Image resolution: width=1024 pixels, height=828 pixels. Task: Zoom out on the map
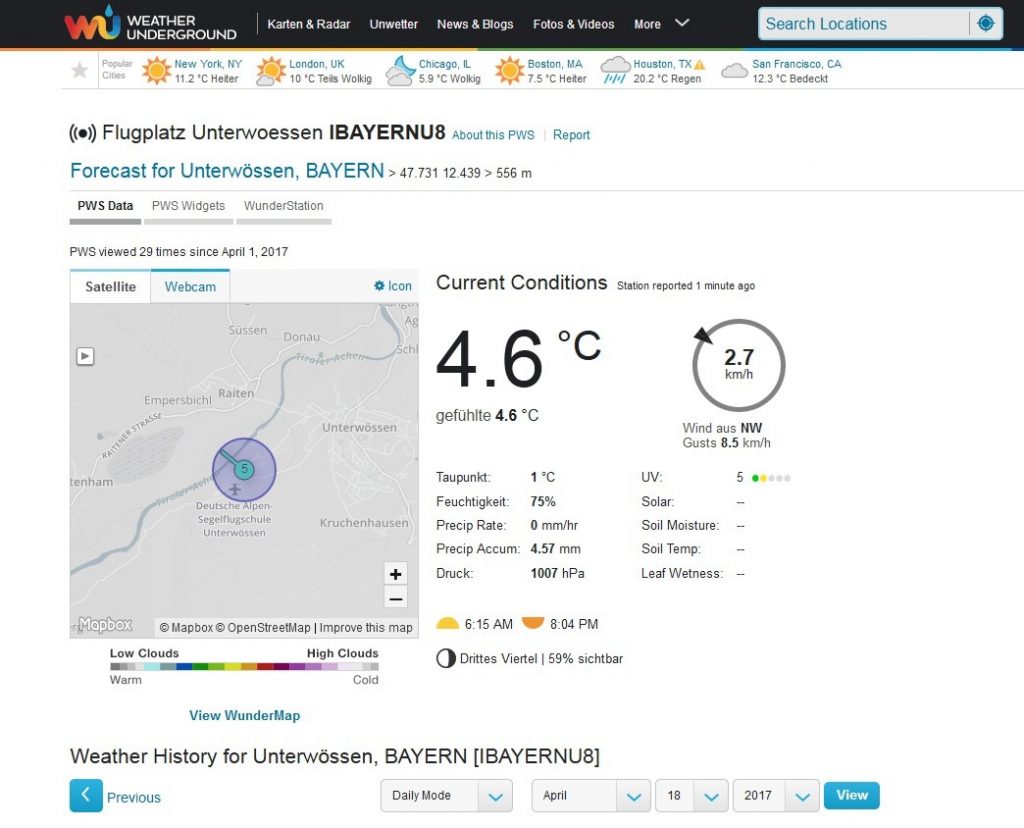pyautogui.click(x=395, y=598)
